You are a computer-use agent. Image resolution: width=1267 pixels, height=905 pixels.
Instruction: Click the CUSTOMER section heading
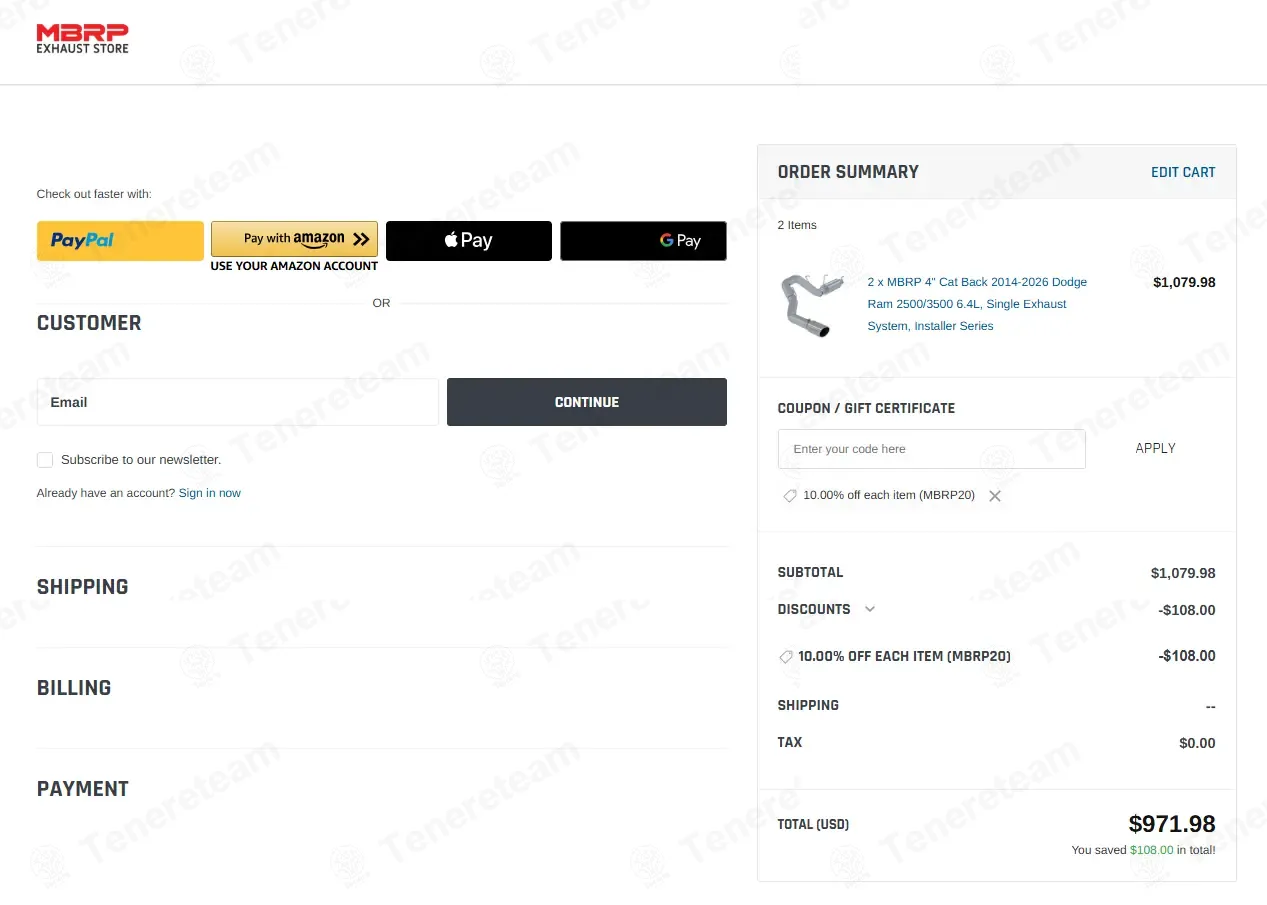coord(89,323)
